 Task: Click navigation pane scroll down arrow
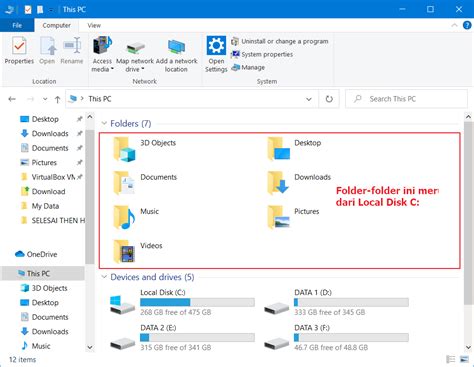coord(90,347)
